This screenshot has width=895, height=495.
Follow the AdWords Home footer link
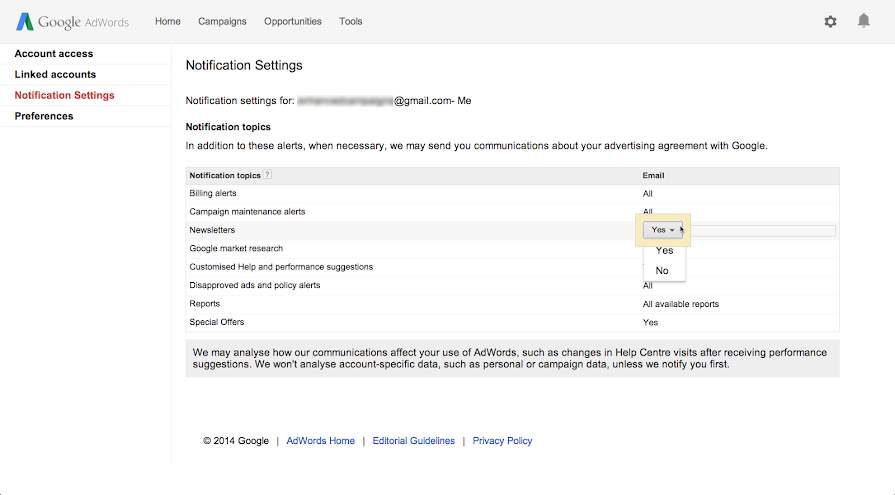[320, 441]
